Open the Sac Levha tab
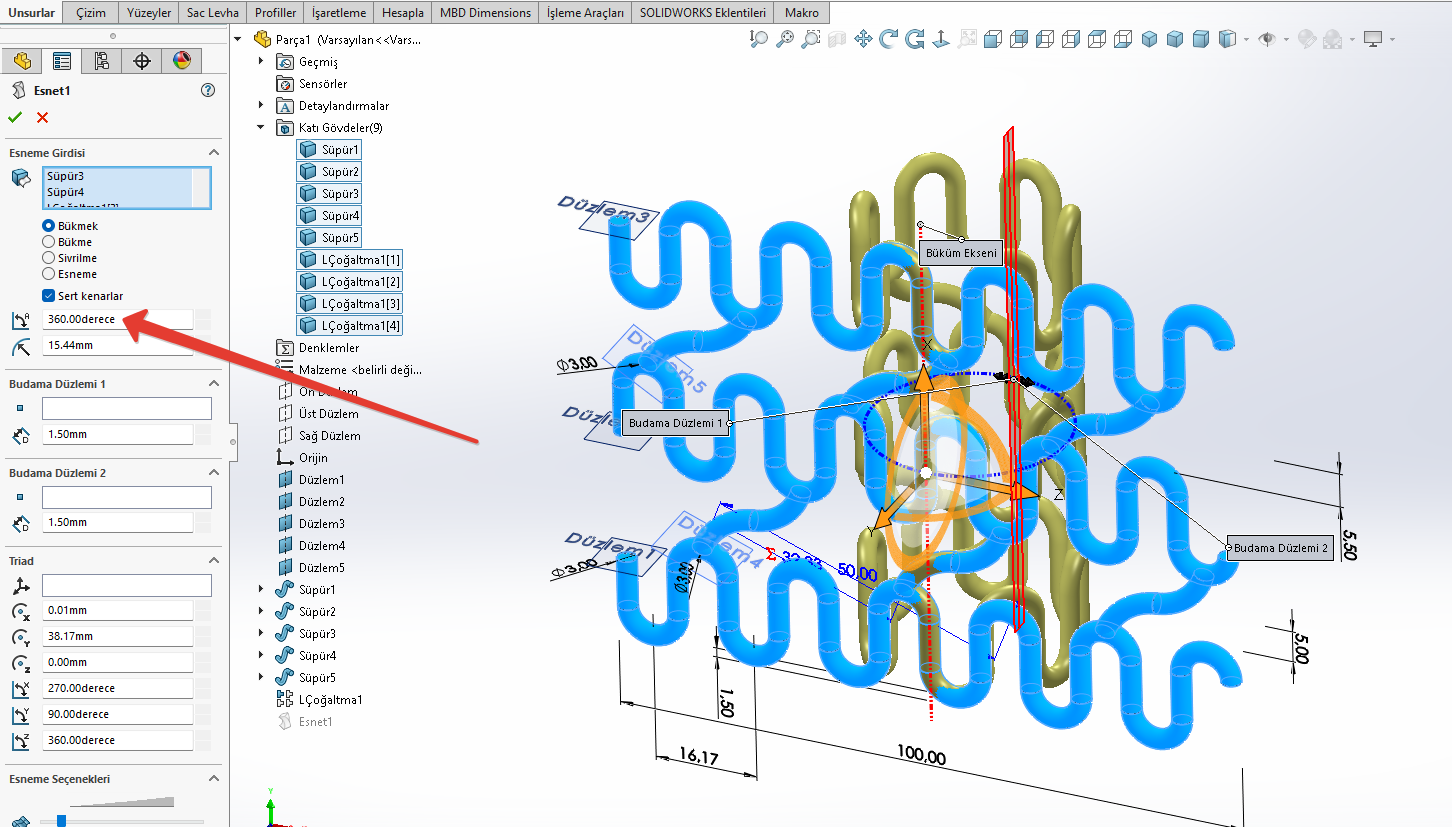1452x827 pixels. pyautogui.click(x=213, y=13)
